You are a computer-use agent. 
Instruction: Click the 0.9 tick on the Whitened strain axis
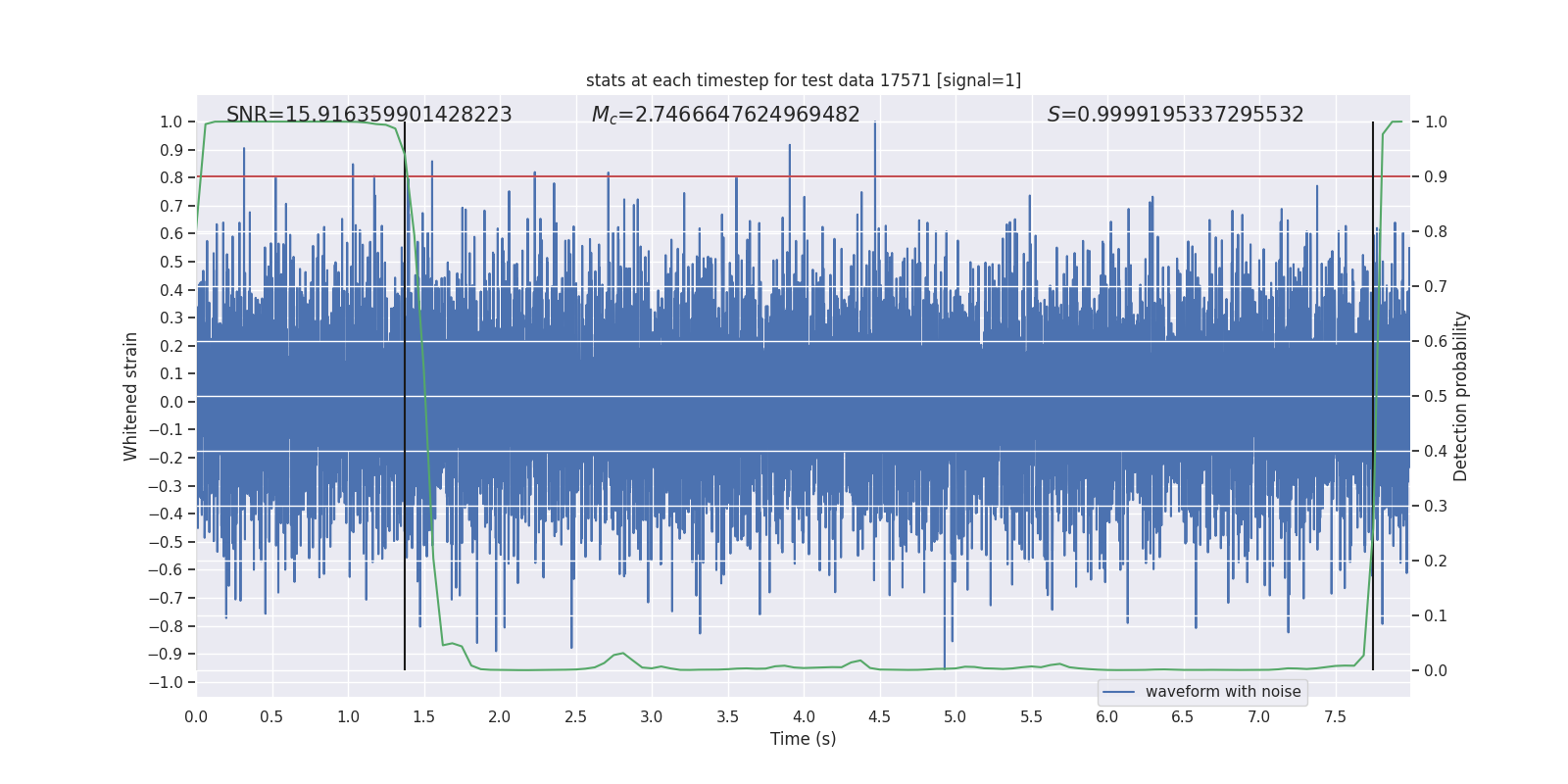(171, 150)
